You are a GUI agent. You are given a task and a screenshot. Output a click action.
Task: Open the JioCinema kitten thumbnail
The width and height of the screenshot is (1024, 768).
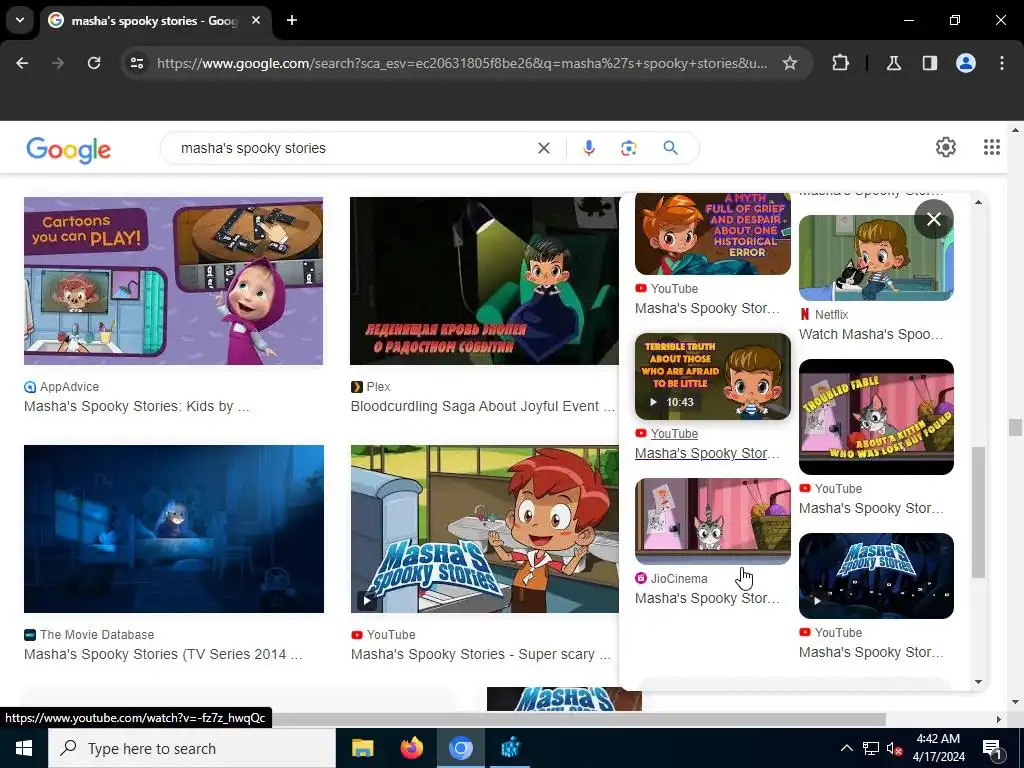click(712, 521)
